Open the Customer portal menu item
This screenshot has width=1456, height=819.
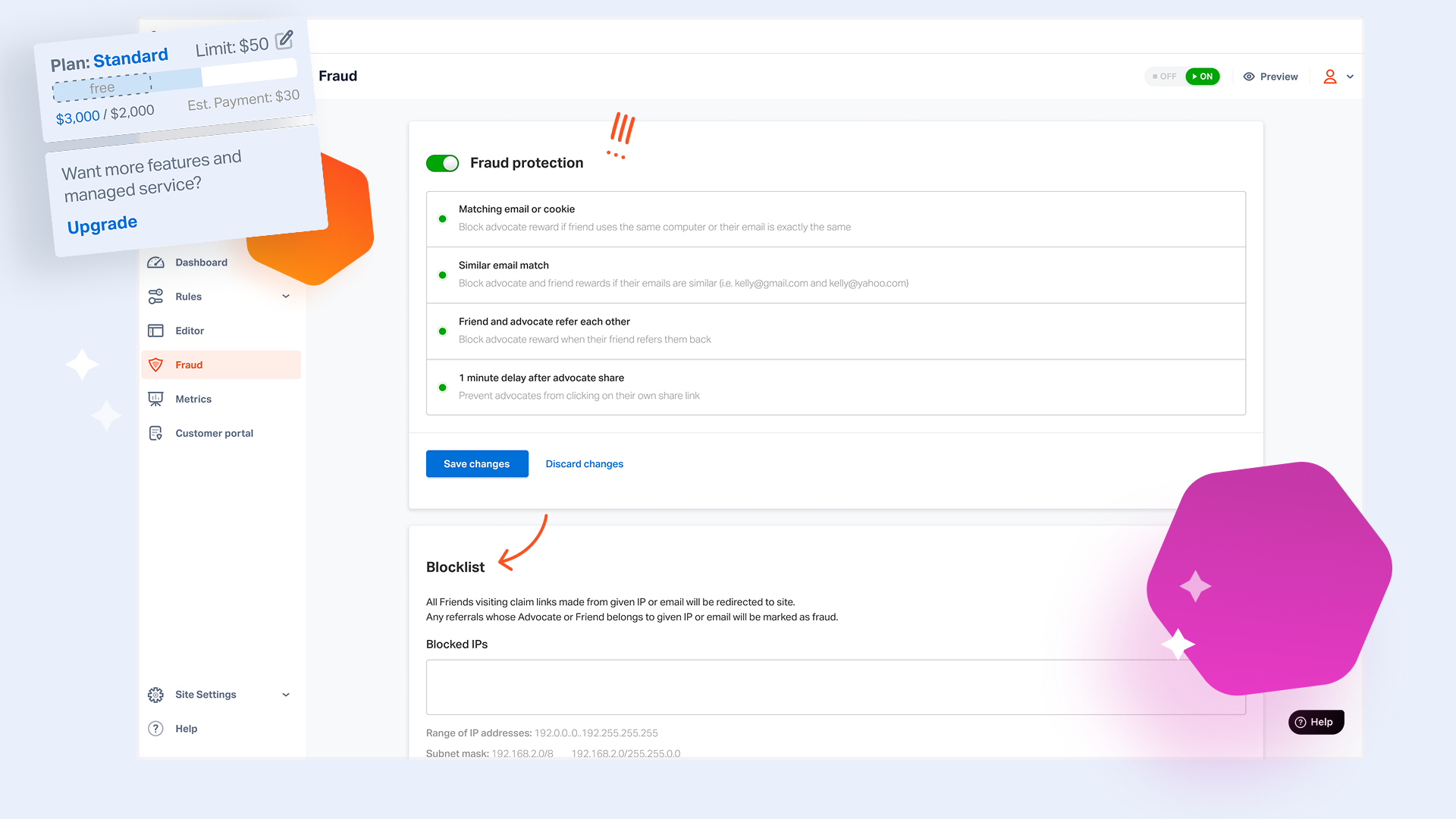(214, 433)
